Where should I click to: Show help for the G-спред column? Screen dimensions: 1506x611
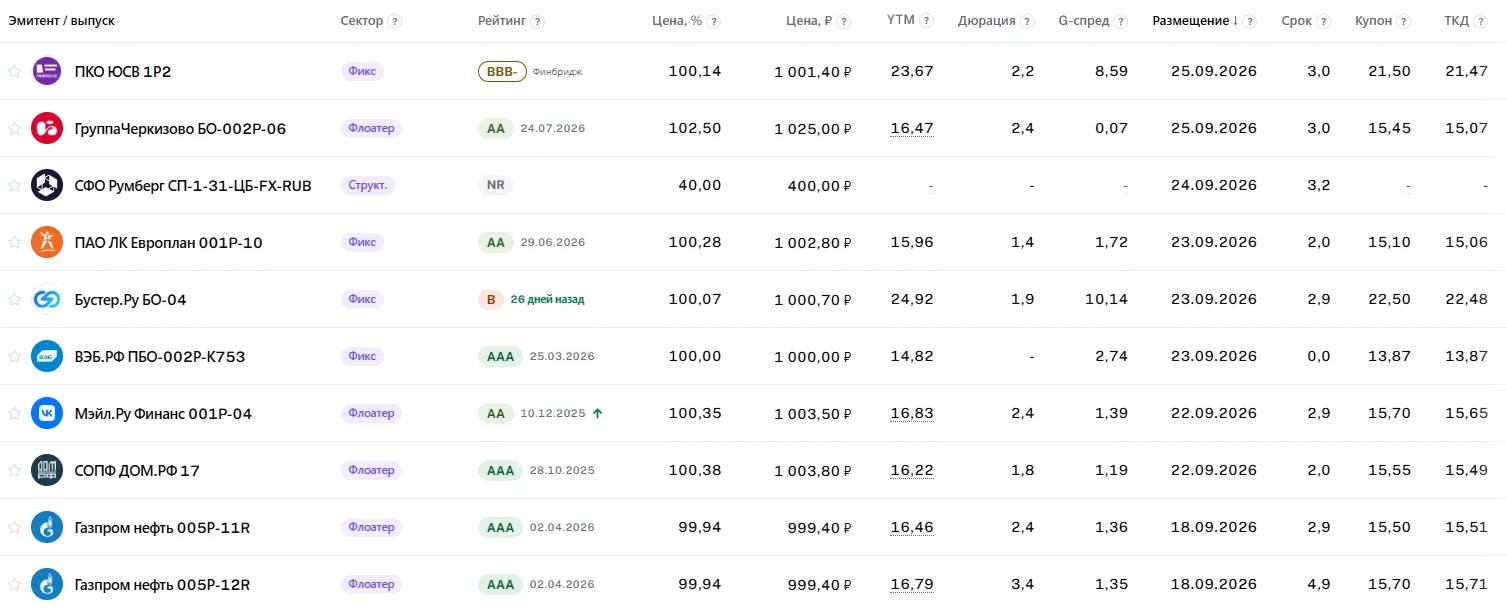coord(1121,21)
